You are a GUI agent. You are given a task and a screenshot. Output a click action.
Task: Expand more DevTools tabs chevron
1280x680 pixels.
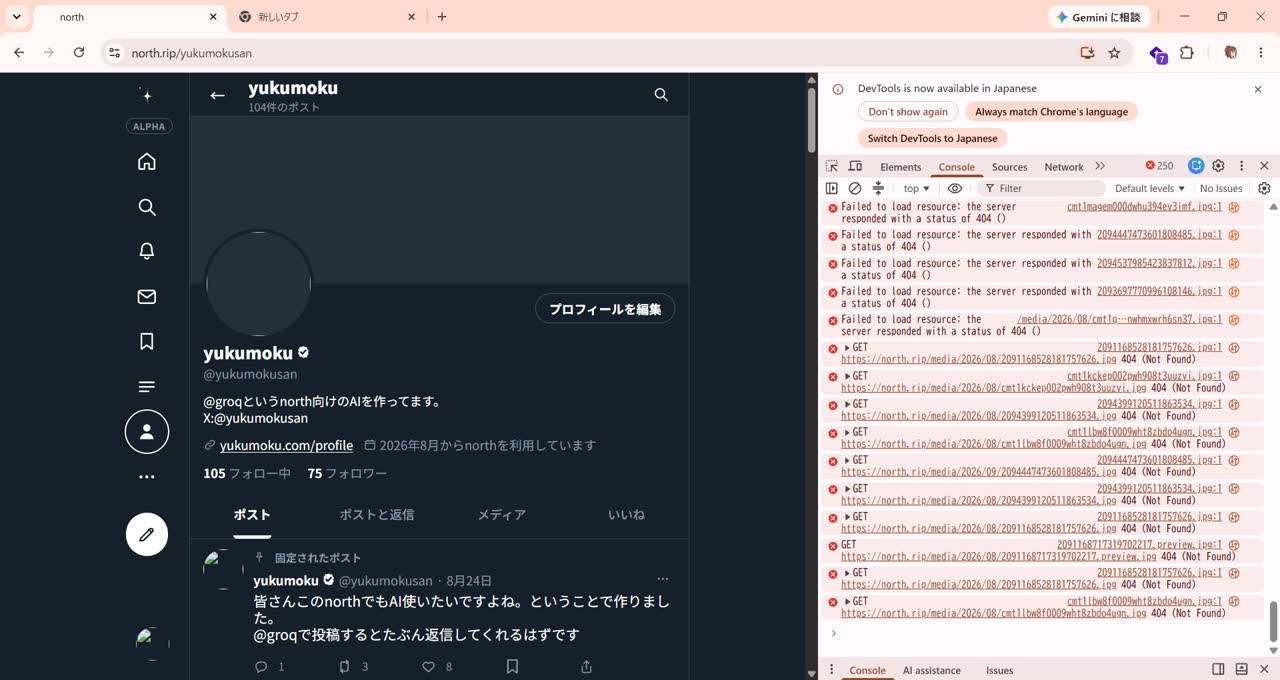pyautogui.click(x=1100, y=166)
